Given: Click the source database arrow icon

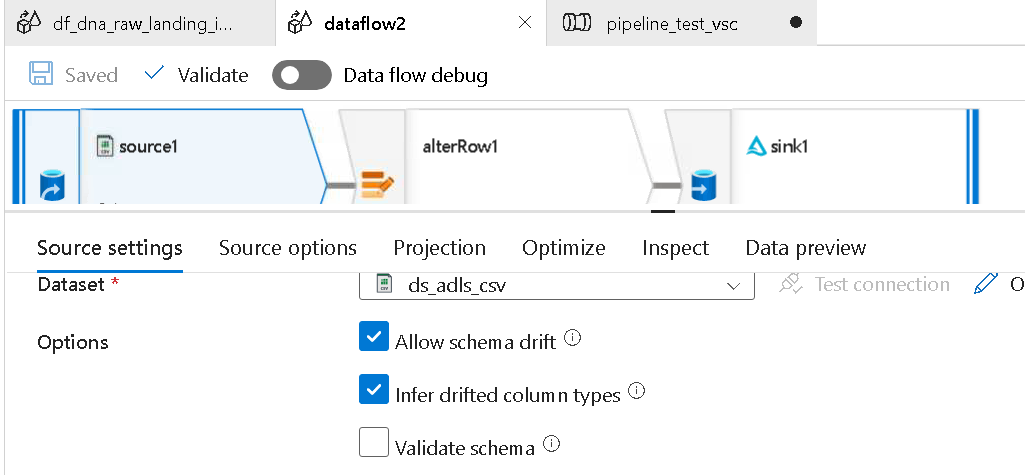Looking at the screenshot, I should 52,186.
